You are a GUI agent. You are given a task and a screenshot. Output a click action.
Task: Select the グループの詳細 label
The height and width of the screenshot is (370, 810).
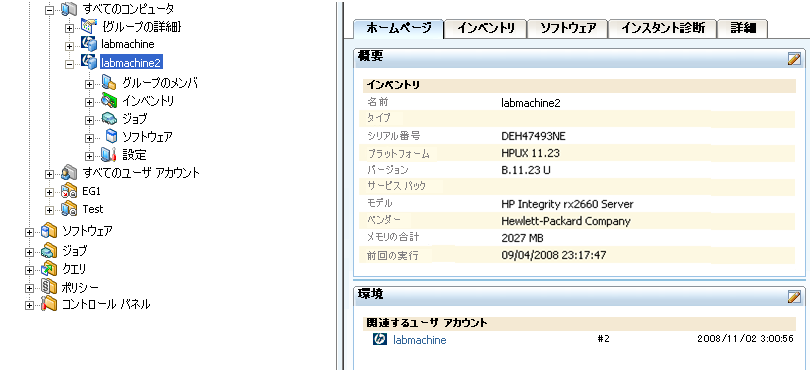(141, 26)
